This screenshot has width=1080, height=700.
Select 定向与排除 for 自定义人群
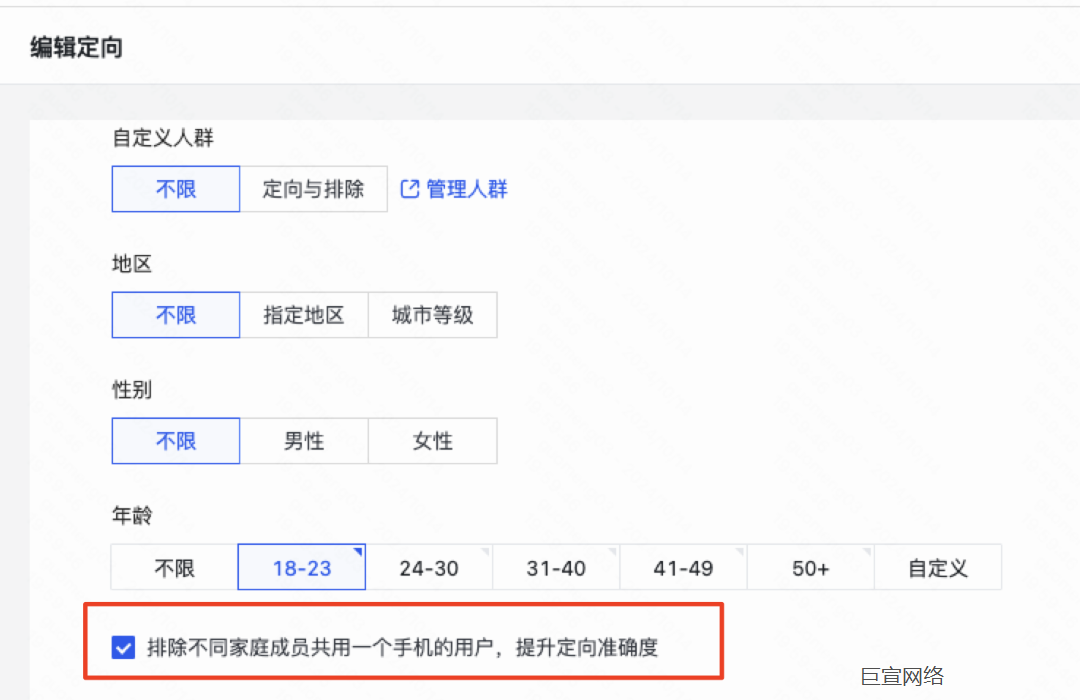pyautogui.click(x=313, y=189)
